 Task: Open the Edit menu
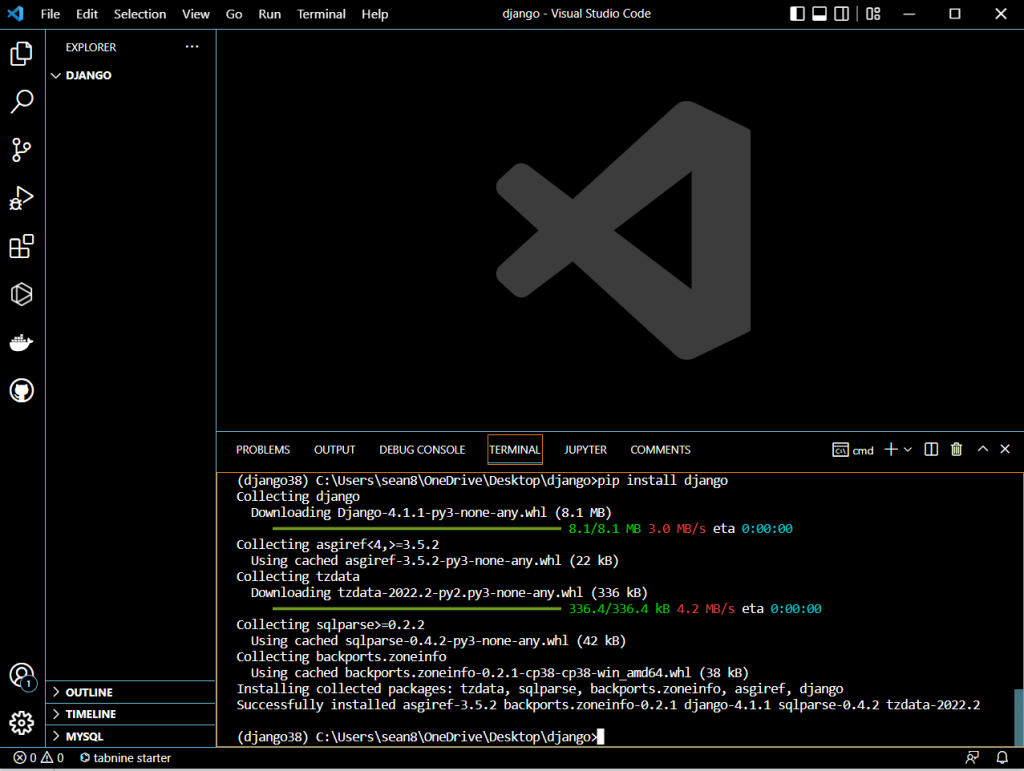coord(87,14)
